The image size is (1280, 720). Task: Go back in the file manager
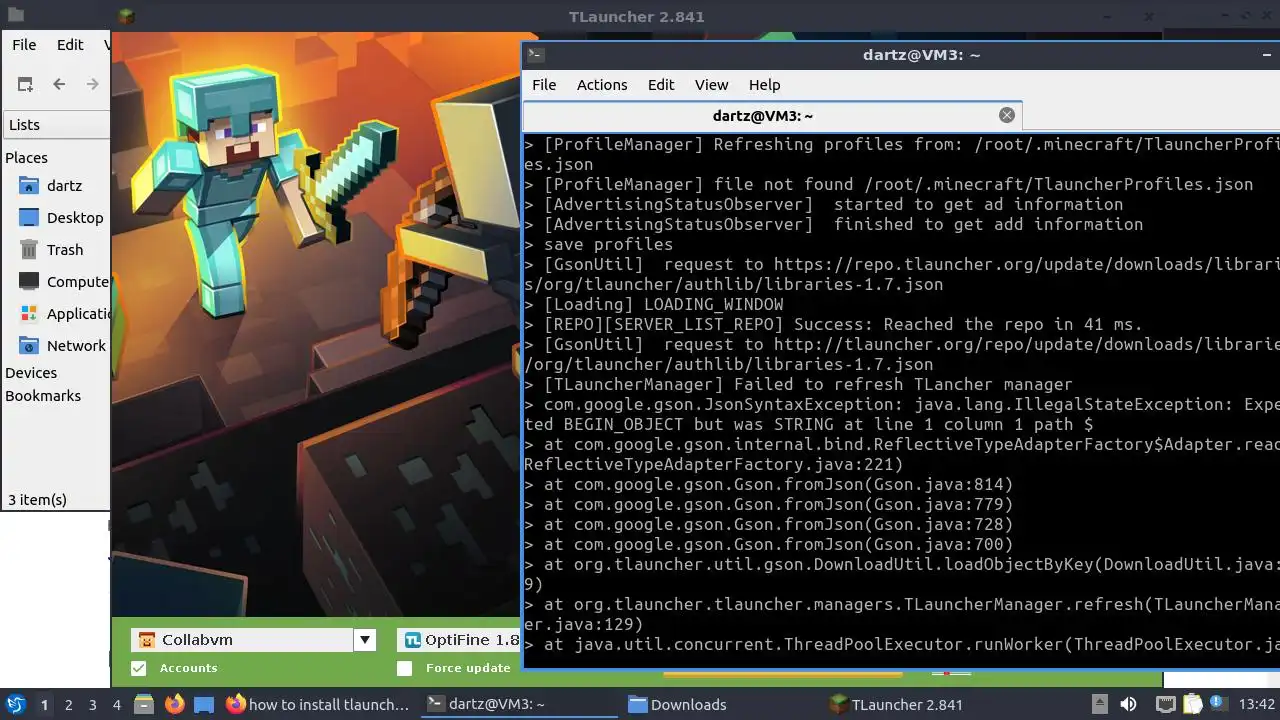click(59, 85)
